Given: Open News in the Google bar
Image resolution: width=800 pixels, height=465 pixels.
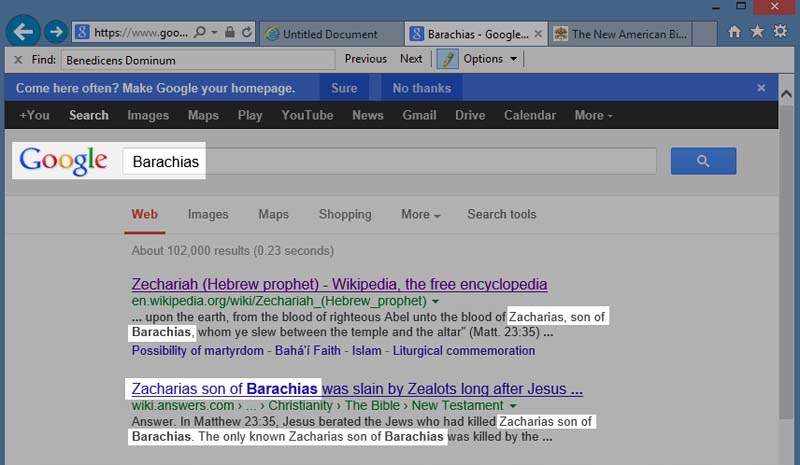Looking at the screenshot, I should [x=368, y=115].
